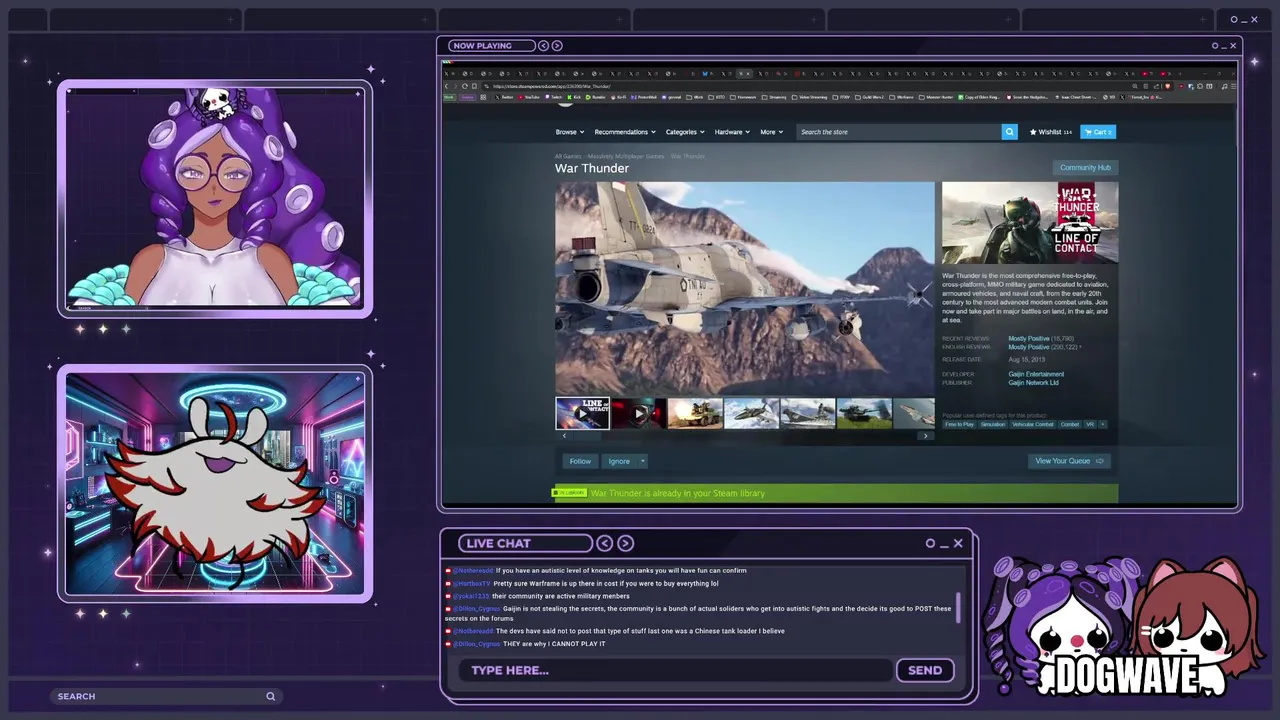Screen dimensions: 1280x720
Task: Click the Follow button
Action: pos(580,461)
